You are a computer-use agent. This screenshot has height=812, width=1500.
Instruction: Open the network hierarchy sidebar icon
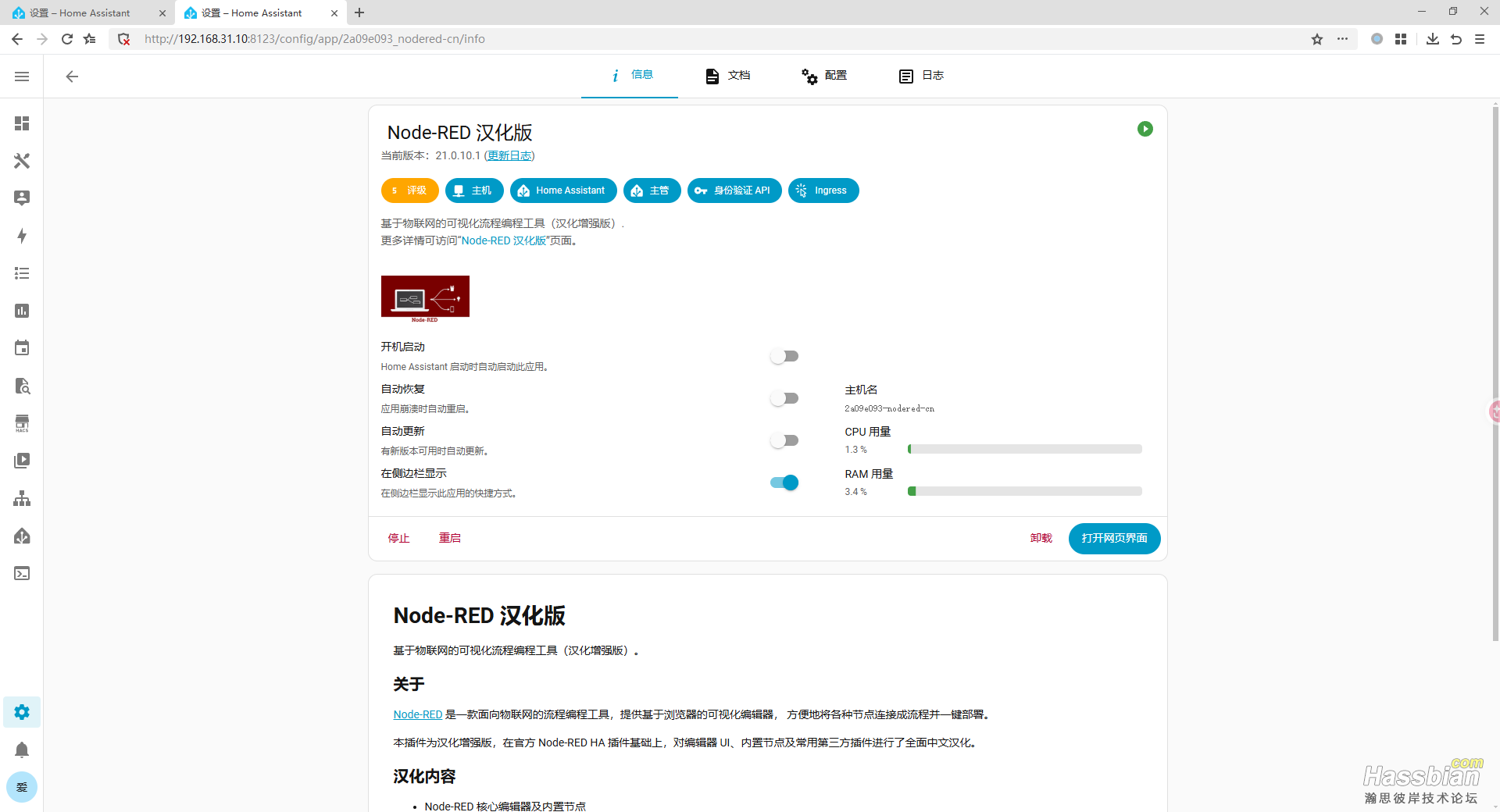coord(22,498)
